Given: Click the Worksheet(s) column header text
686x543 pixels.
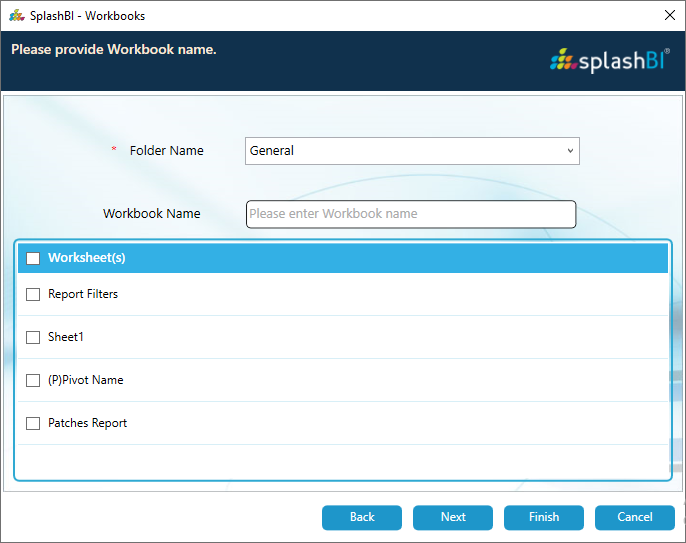Looking at the screenshot, I should coord(87,258).
